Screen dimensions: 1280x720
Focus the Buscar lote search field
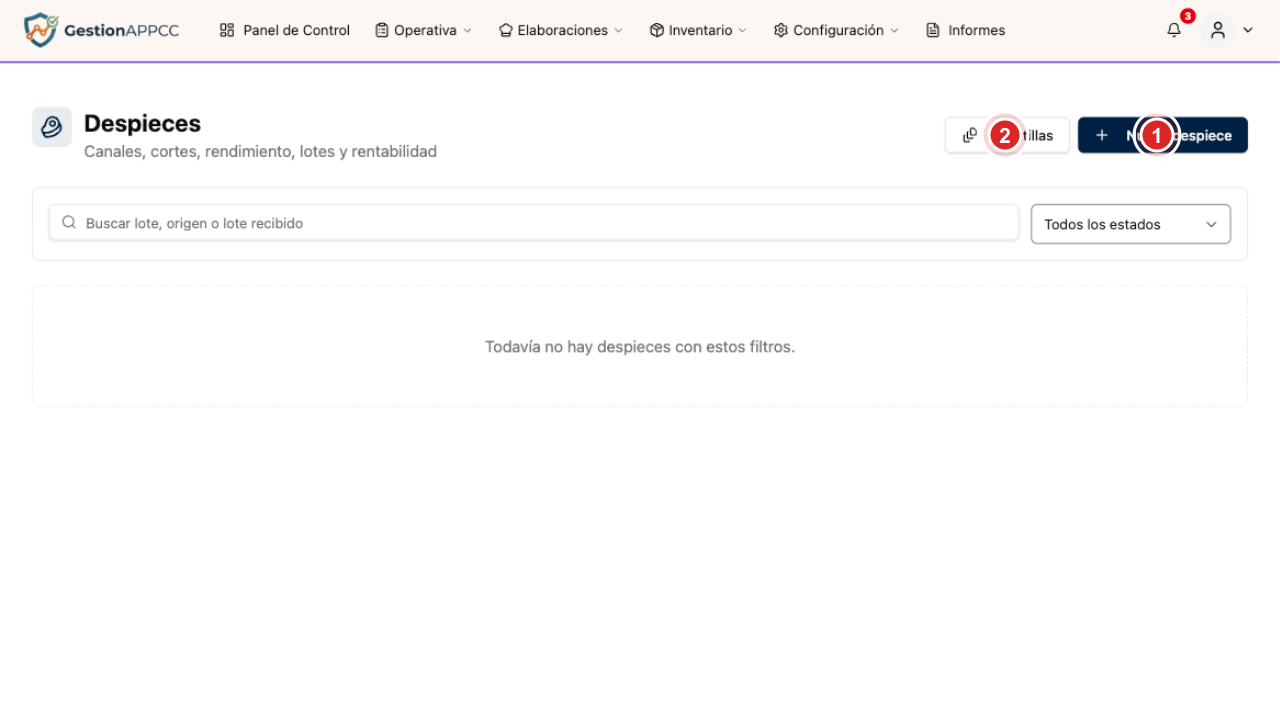[x=534, y=223]
